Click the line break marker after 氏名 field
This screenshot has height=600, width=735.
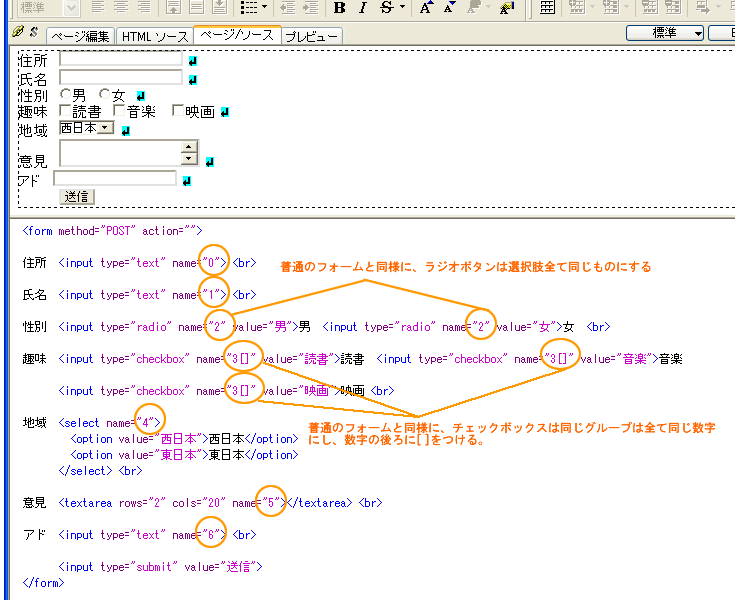tap(193, 80)
